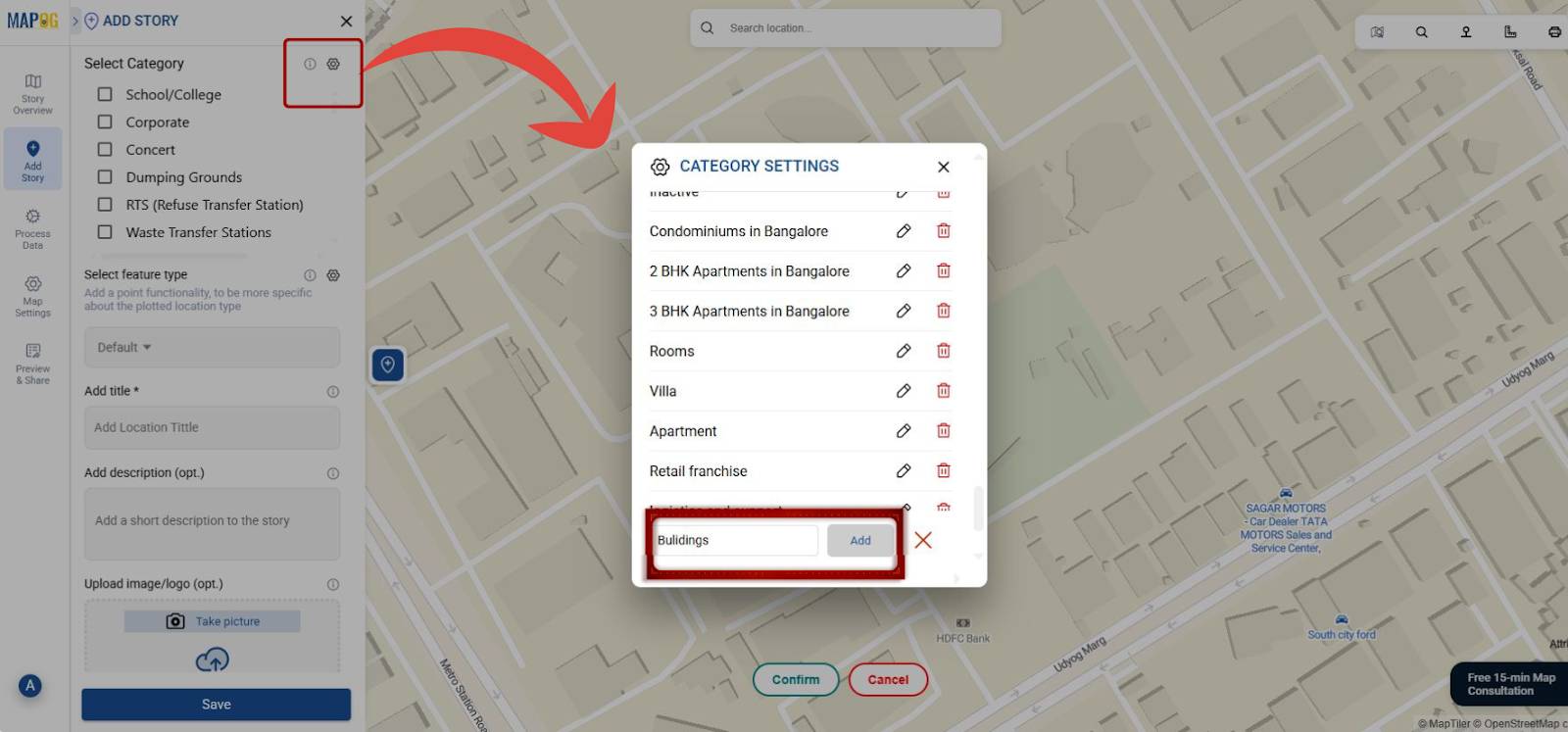
Task: Click the map location pin marker button
Action: coord(388,366)
